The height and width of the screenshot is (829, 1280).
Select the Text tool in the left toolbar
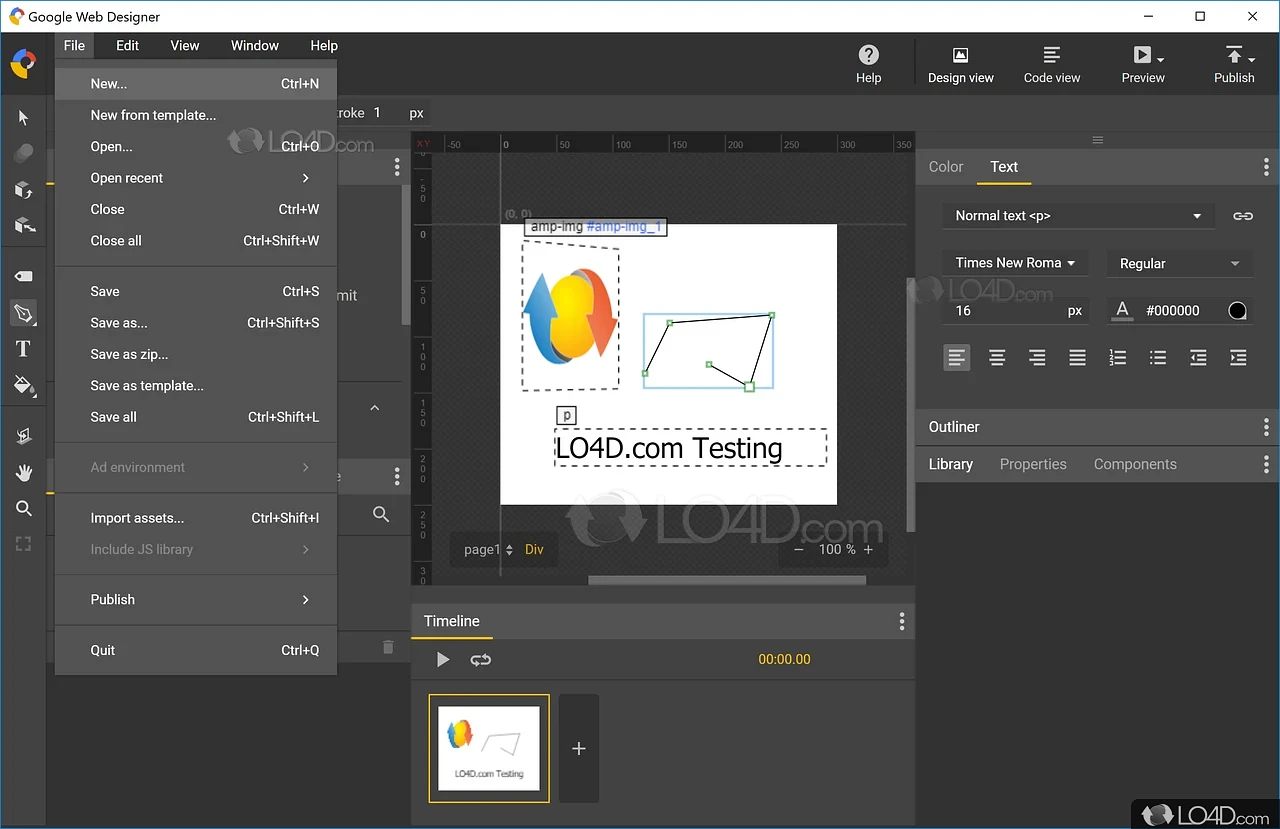click(x=23, y=349)
